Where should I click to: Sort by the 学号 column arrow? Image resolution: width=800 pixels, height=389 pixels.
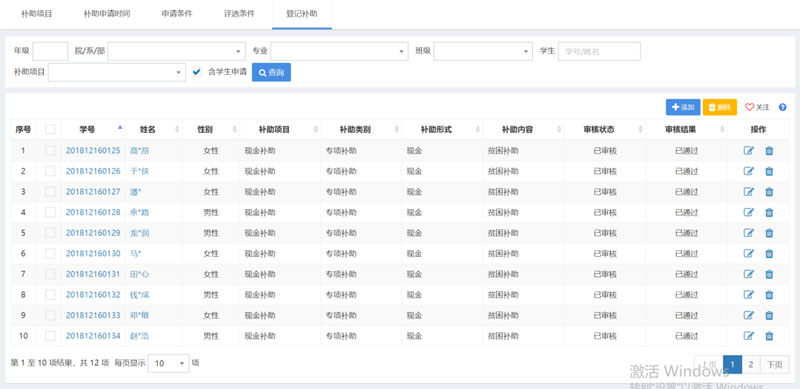click(x=120, y=128)
